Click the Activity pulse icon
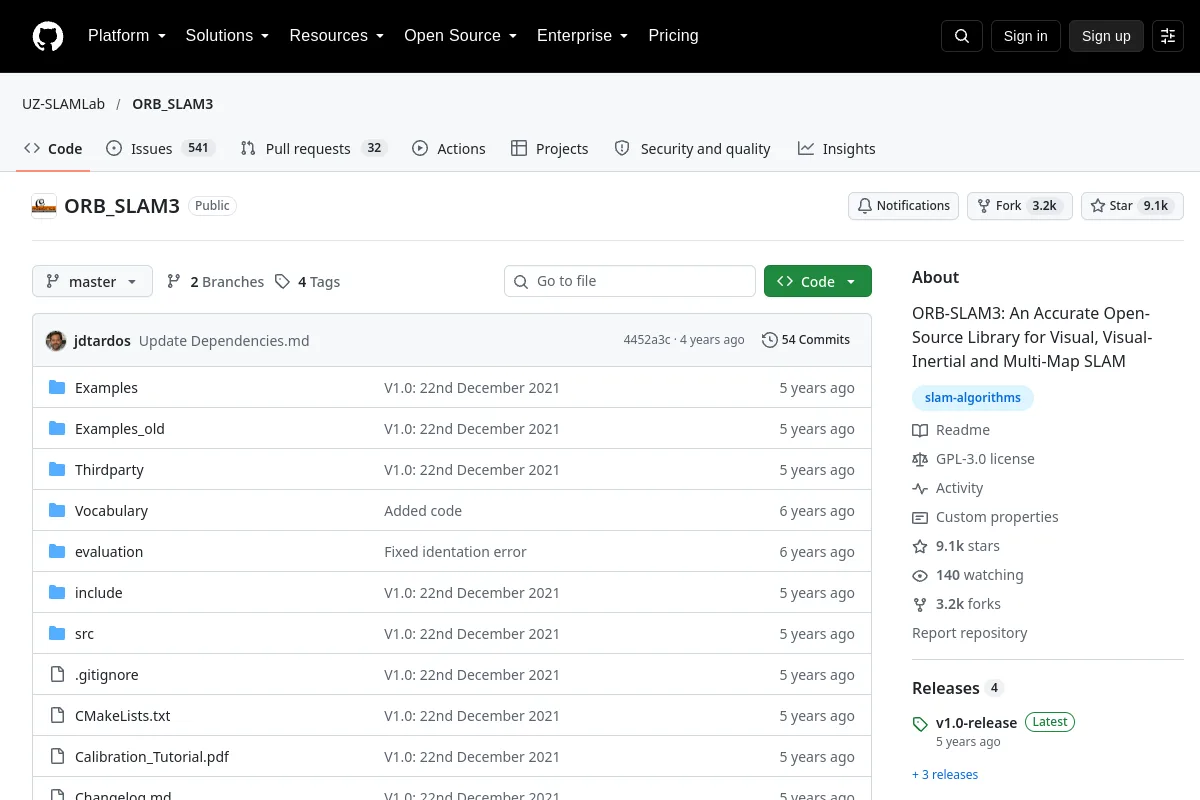The height and width of the screenshot is (800, 1200). tap(920, 488)
